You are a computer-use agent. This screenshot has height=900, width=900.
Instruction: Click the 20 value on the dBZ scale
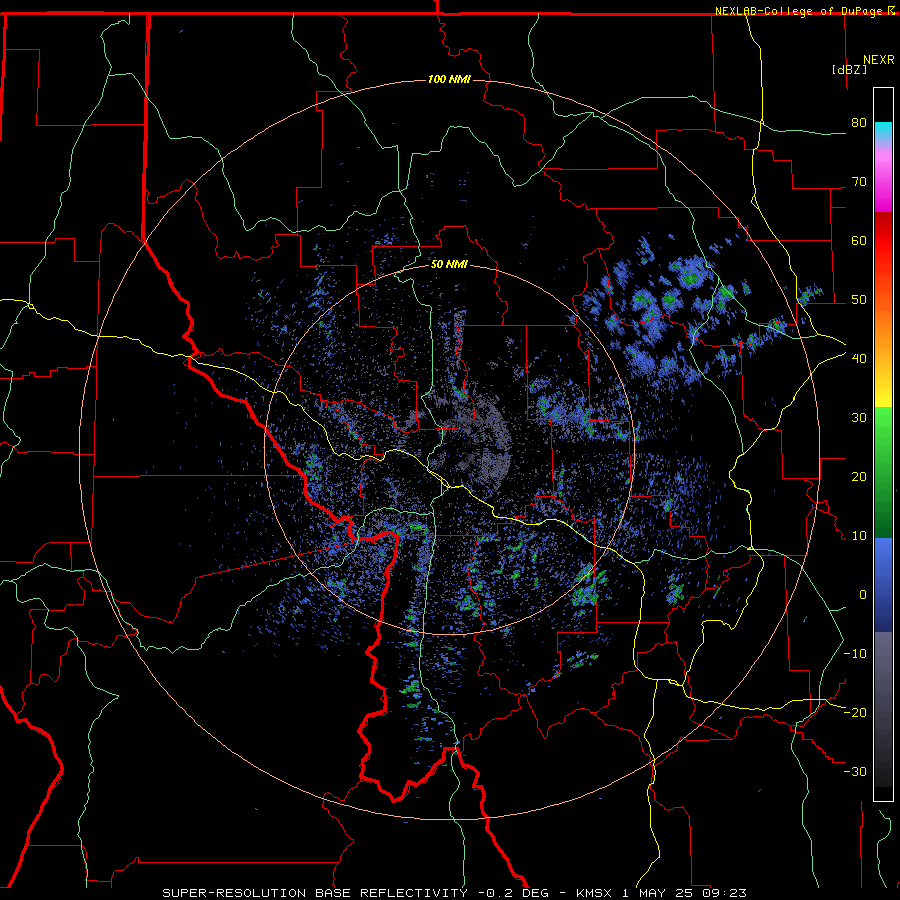click(859, 476)
